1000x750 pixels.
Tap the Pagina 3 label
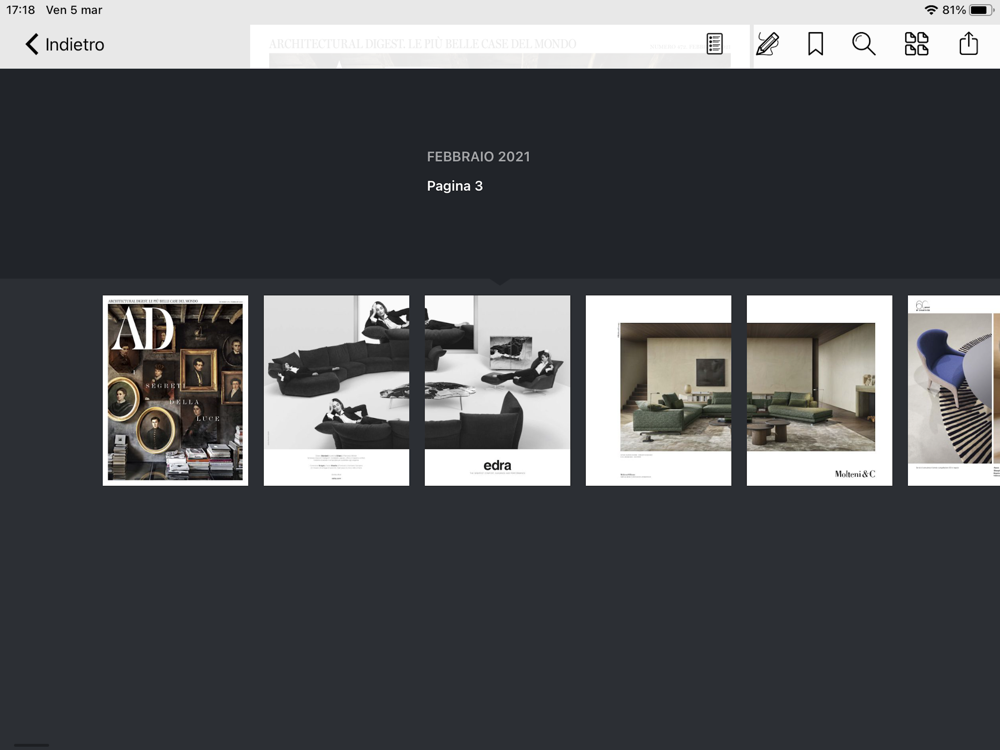[x=455, y=186]
